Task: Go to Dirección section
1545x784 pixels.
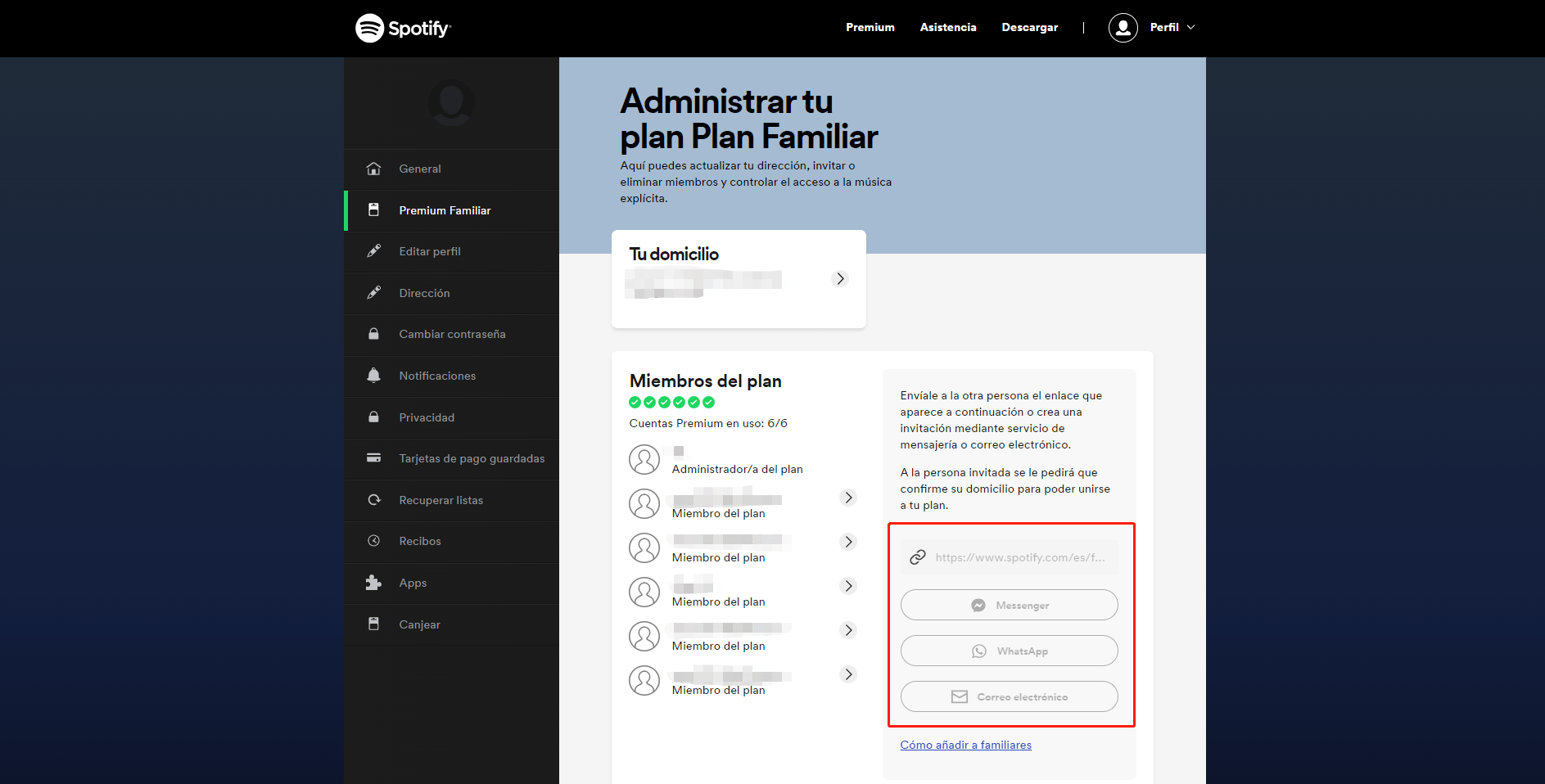Action: tap(451, 294)
